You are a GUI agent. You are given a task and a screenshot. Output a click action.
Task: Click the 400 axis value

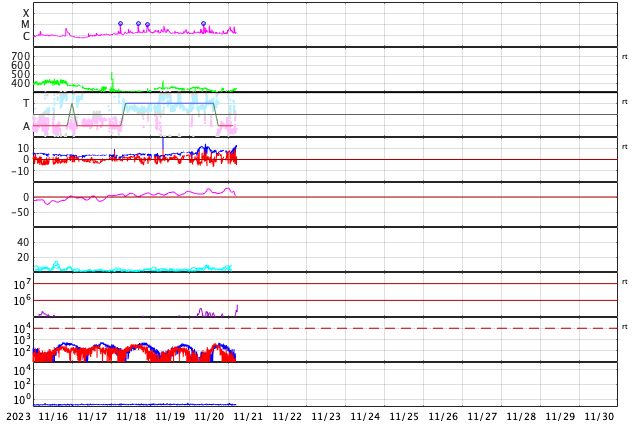click(21, 84)
